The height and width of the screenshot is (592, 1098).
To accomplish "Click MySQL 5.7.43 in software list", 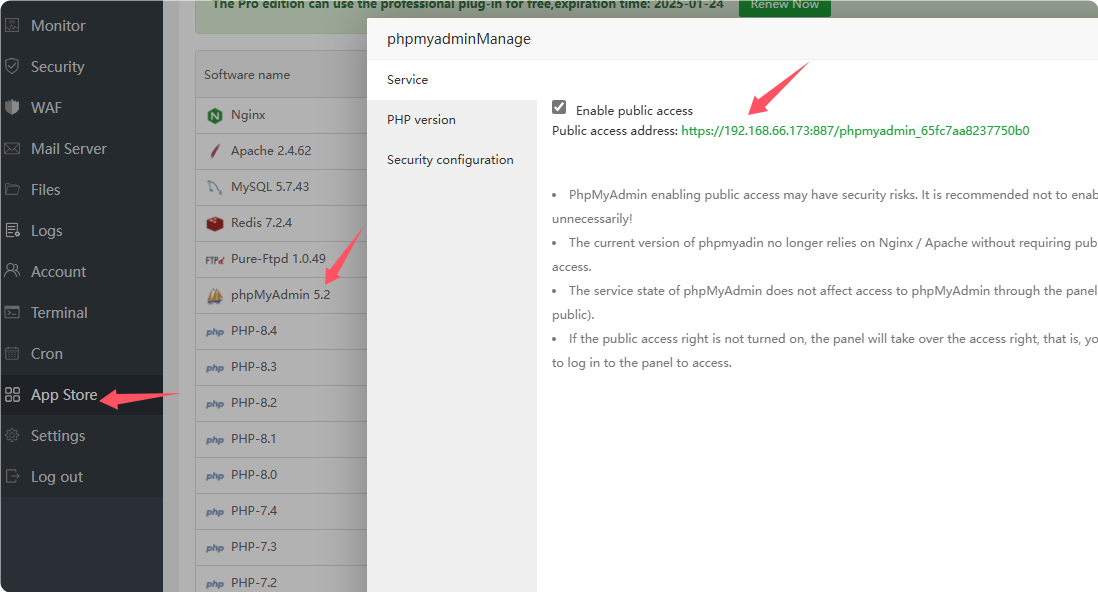I will pyautogui.click(x=270, y=186).
